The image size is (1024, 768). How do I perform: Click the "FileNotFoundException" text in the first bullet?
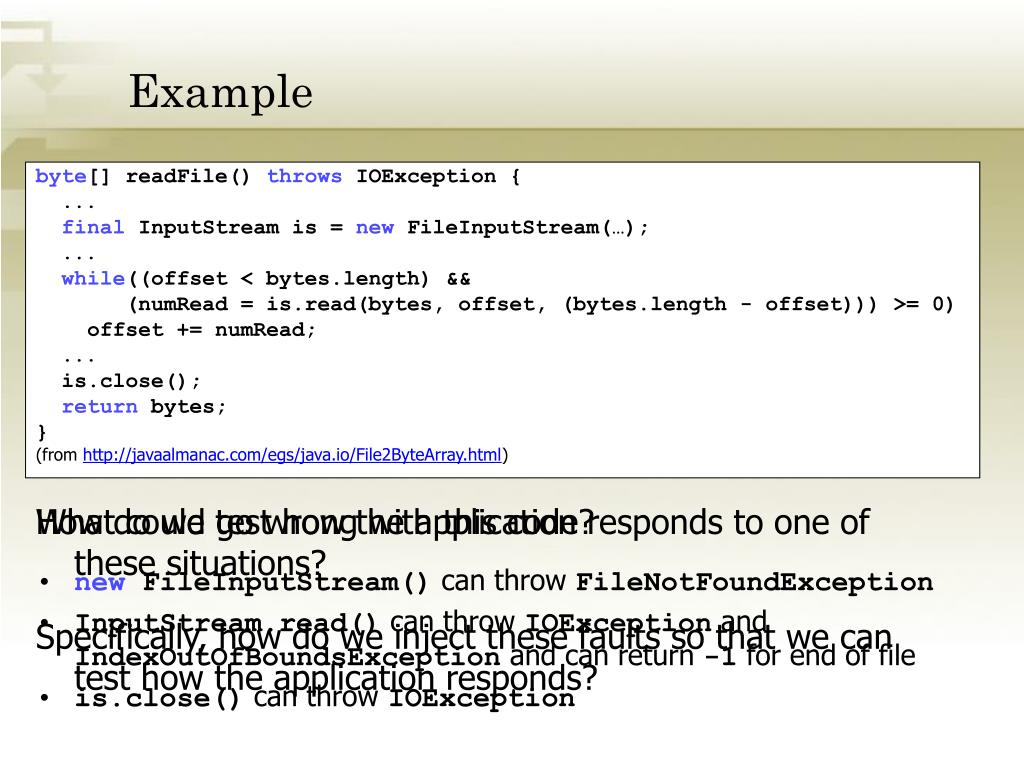click(754, 582)
